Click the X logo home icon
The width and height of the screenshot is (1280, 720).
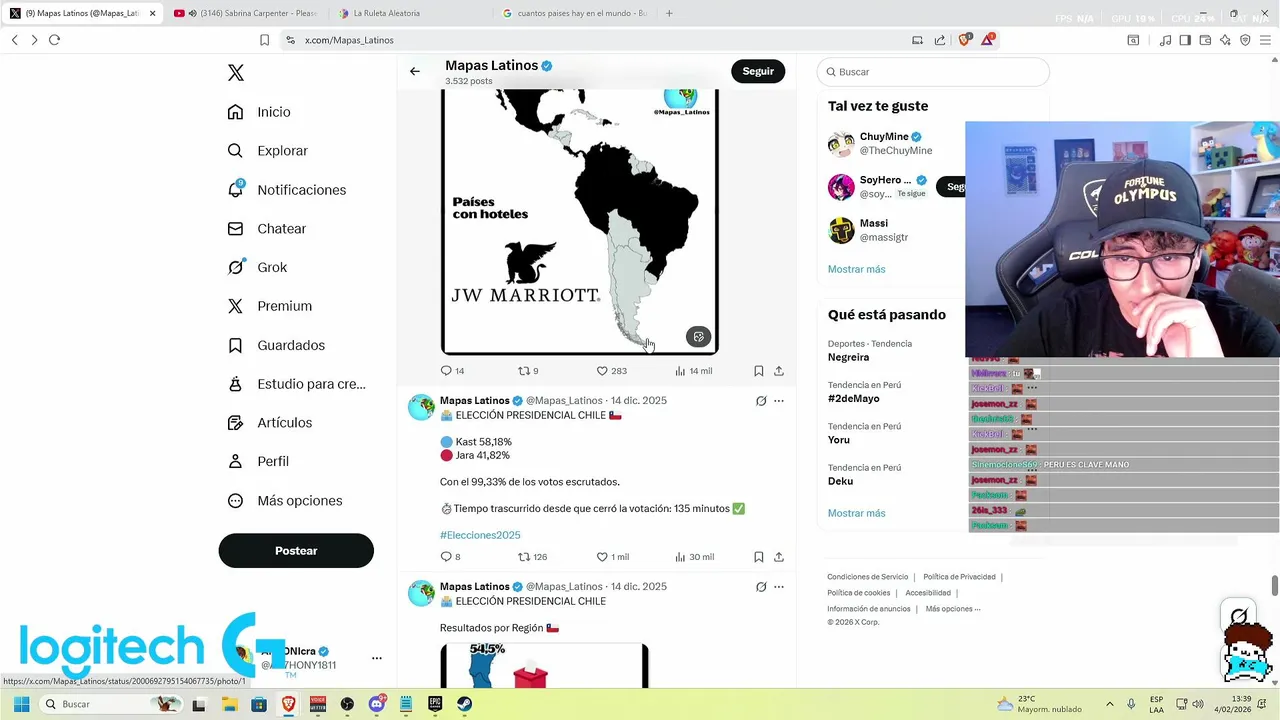coord(236,73)
